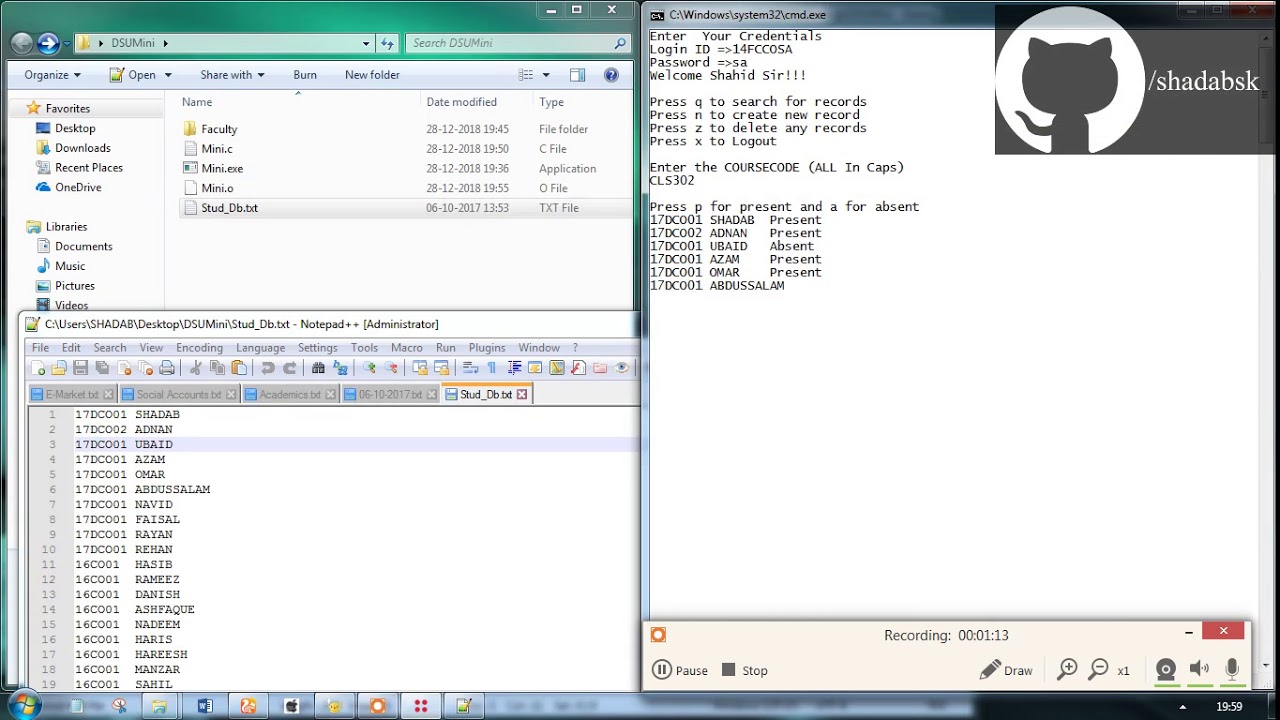Viewport: 1280px width, 720px height.
Task: Sort files by Date modified column
Action: click(x=461, y=102)
